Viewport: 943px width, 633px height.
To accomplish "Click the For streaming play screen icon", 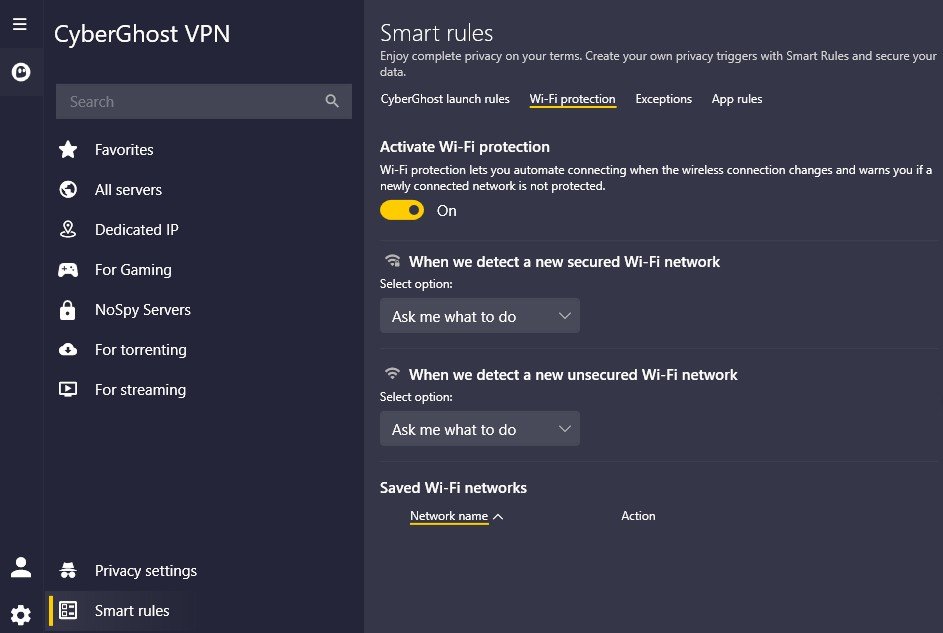I will [x=68, y=390].
